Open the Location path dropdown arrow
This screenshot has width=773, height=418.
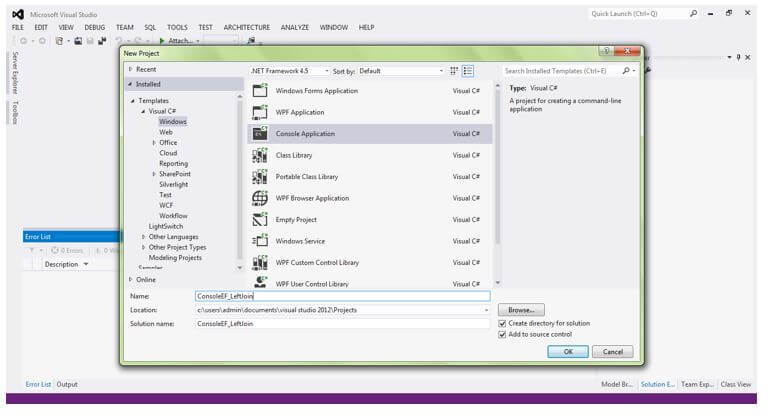point(486,310)
